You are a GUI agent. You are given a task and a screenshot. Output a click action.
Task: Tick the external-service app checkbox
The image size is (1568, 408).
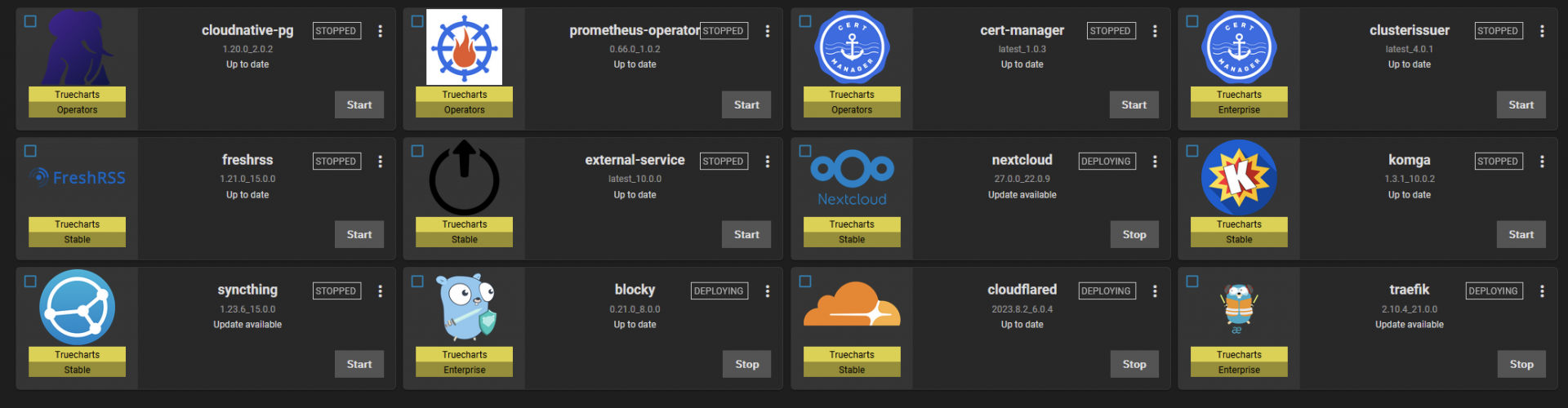tap(417, 151)
